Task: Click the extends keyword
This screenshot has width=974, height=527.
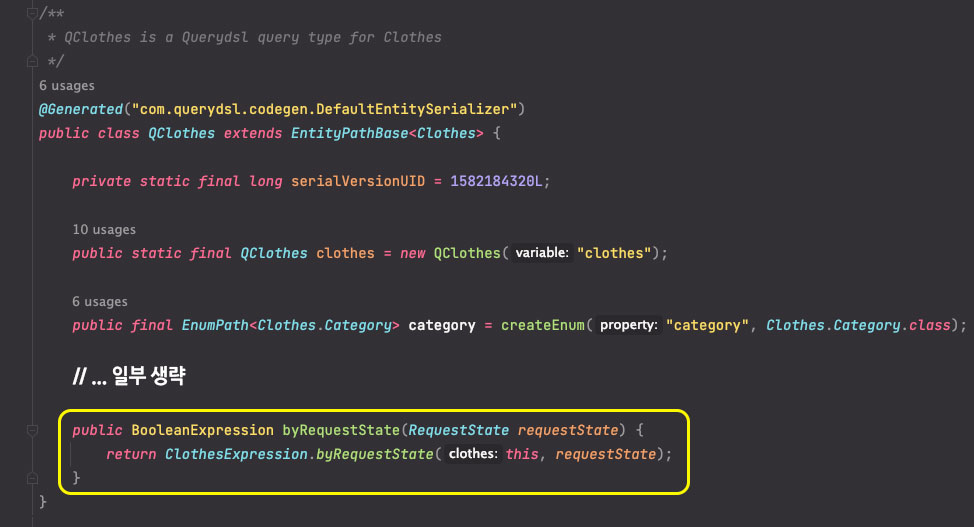Action: coord(253,134)
